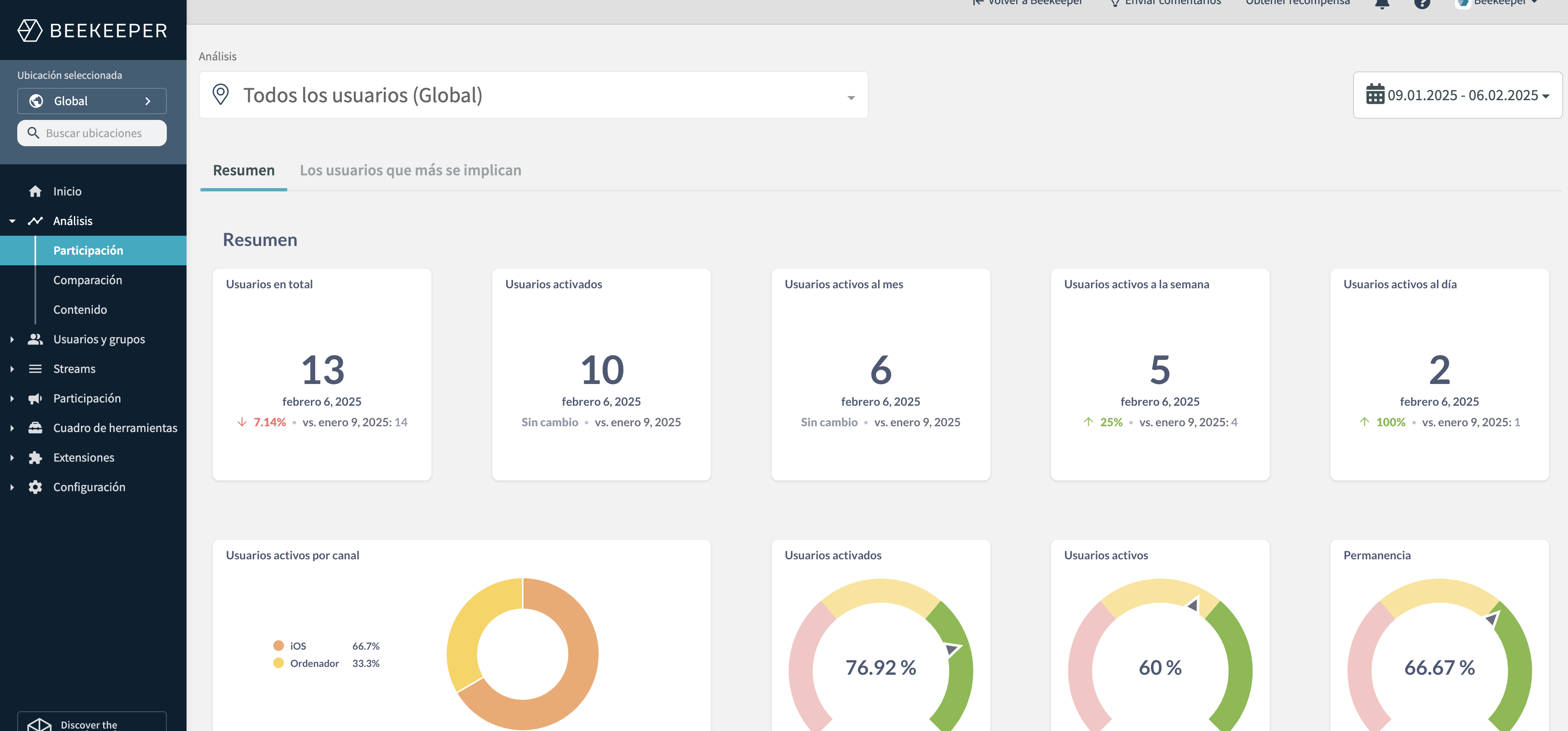Switch to the Resumen tab

[x=244, y=170]
